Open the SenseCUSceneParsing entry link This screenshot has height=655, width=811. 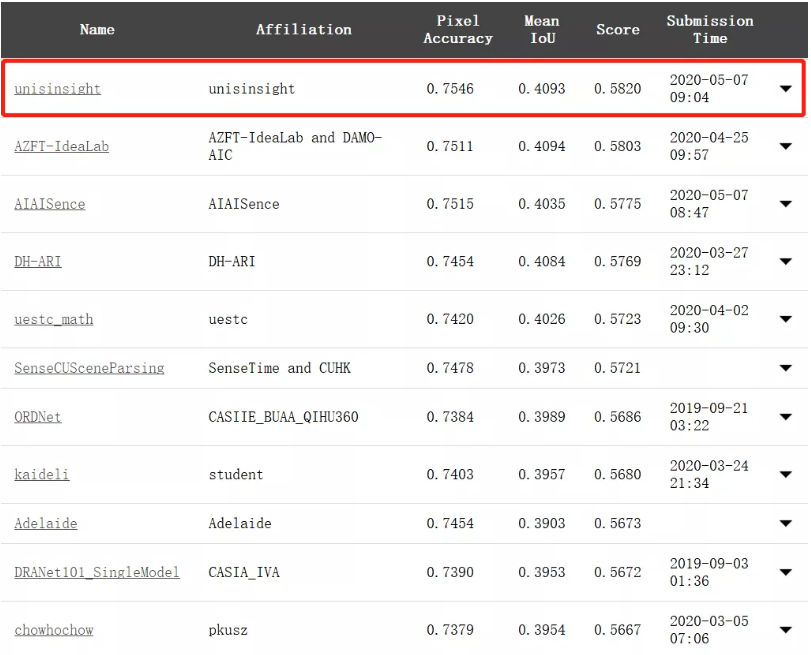coord(89,368)
